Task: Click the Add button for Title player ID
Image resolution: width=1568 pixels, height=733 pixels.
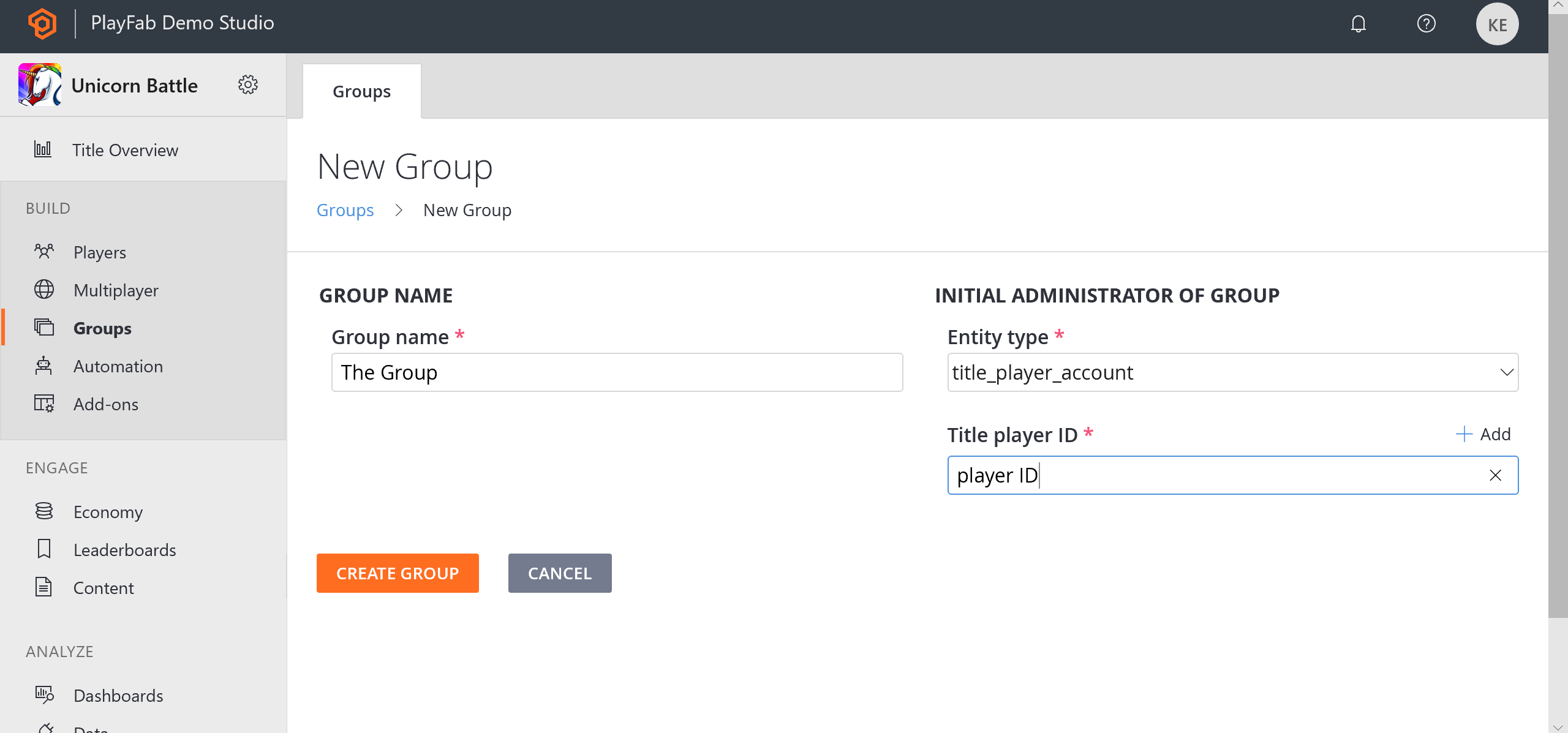Action: (x=1484, y=433)
